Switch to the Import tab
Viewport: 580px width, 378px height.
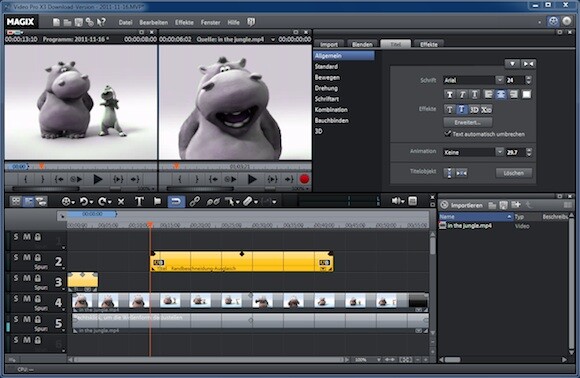pyautogui.click(x=329, y=44)
